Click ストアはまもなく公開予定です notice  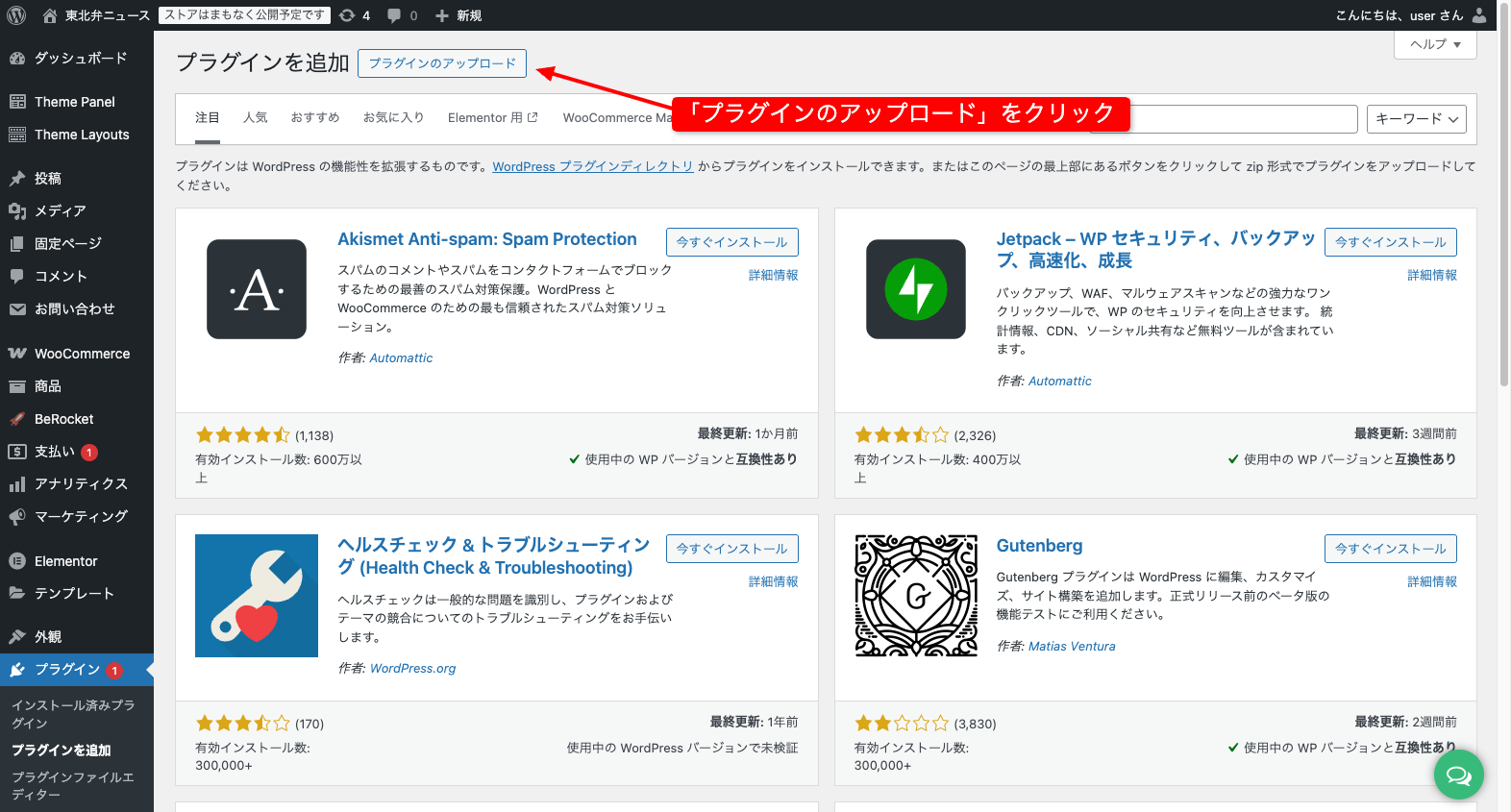pyautogui.click(x=244, y=15)
